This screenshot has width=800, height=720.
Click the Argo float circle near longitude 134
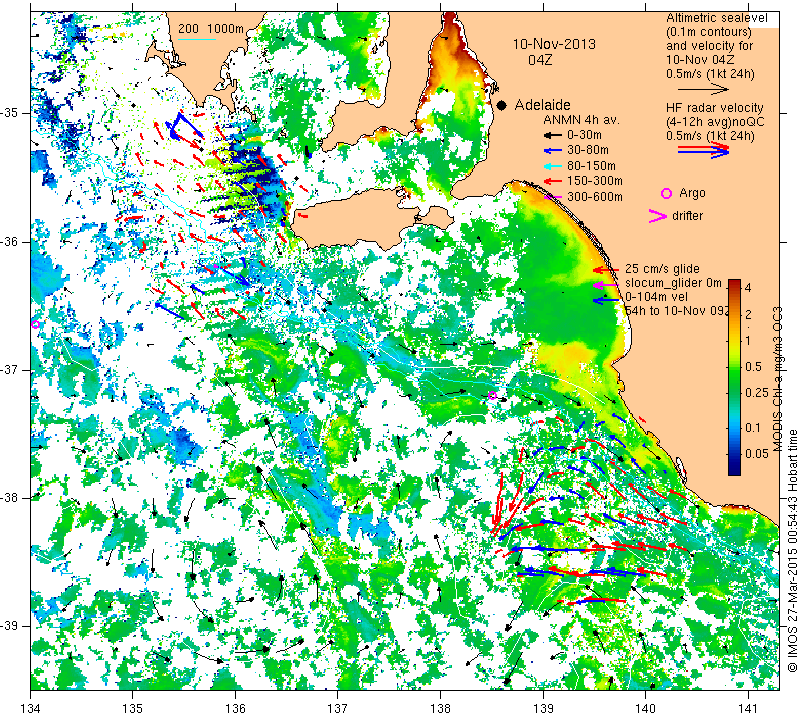(x=35, y=325)
